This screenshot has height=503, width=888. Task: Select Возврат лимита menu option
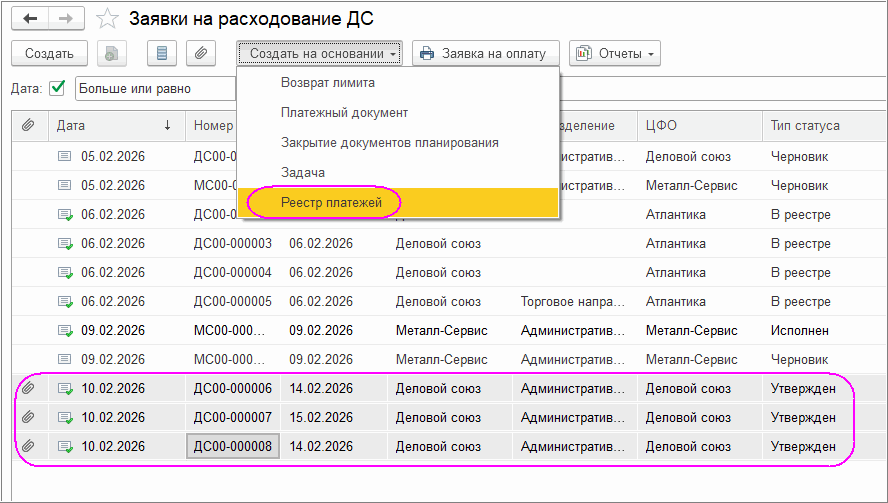[x=328, y=83]
